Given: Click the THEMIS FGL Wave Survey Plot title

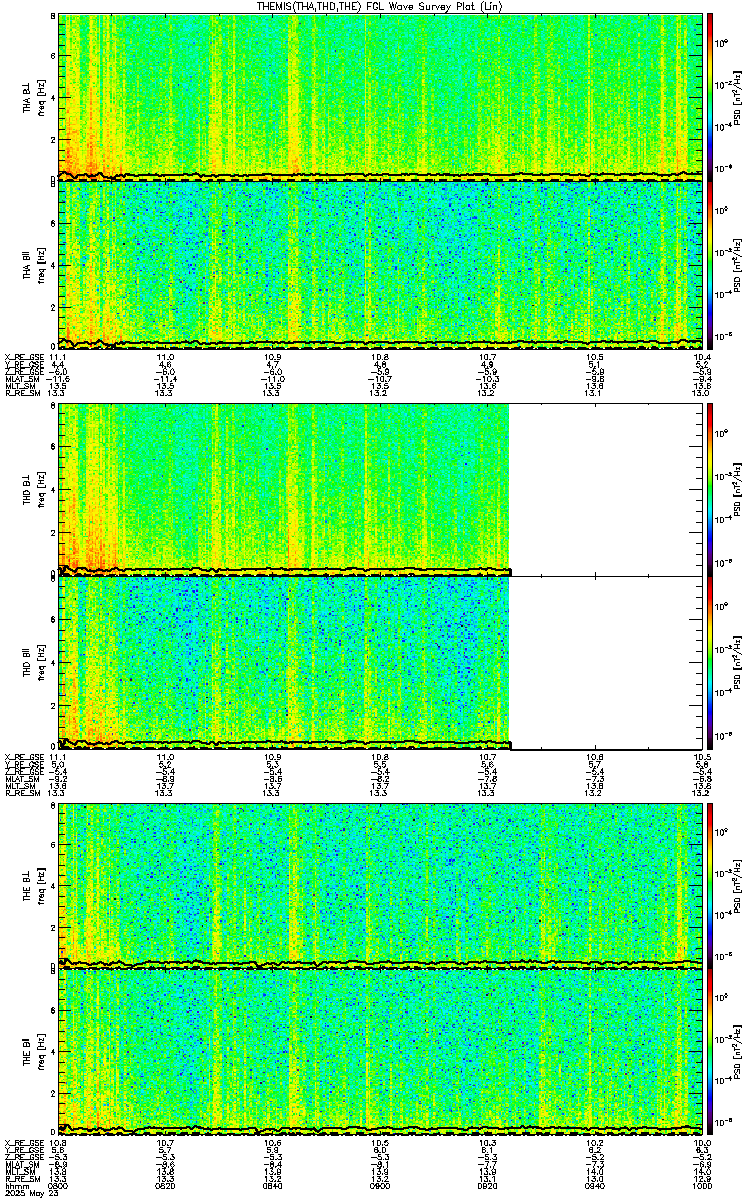Looking at the screenshot, I should click(382, 6).
